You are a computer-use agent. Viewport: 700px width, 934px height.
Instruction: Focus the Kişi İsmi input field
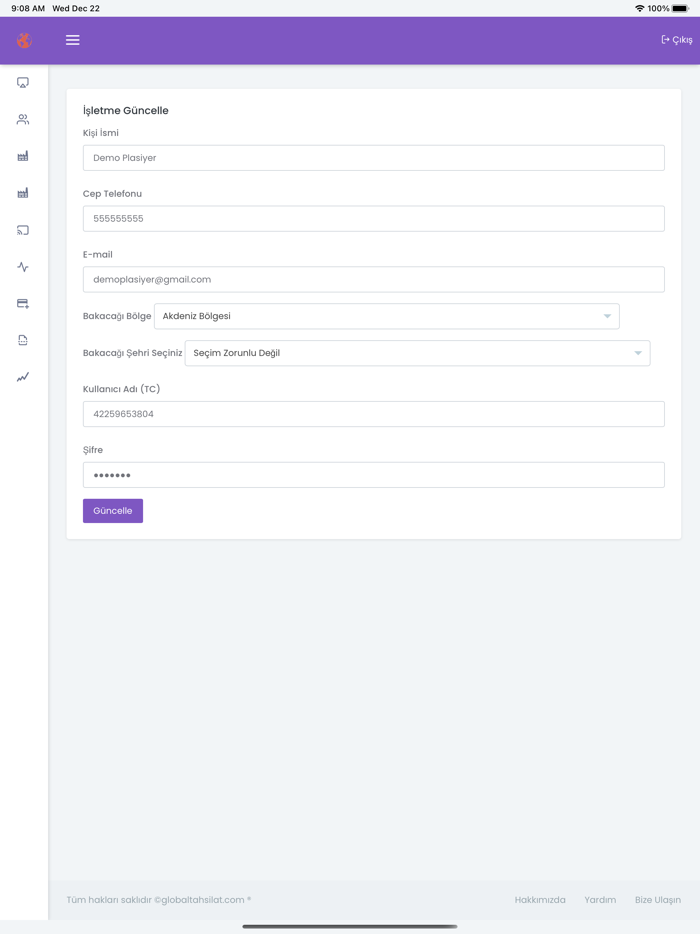pyautogui.click(x=373, y=158)
